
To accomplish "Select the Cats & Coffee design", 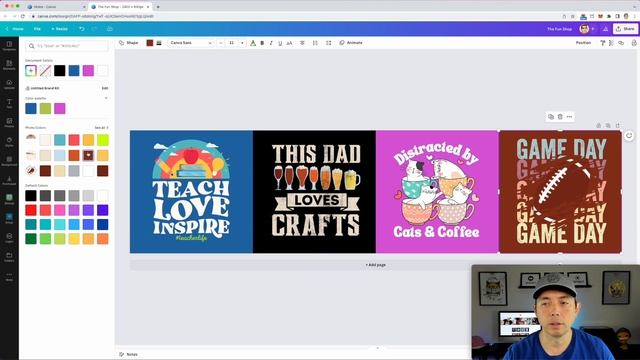I will coord(437,192).
